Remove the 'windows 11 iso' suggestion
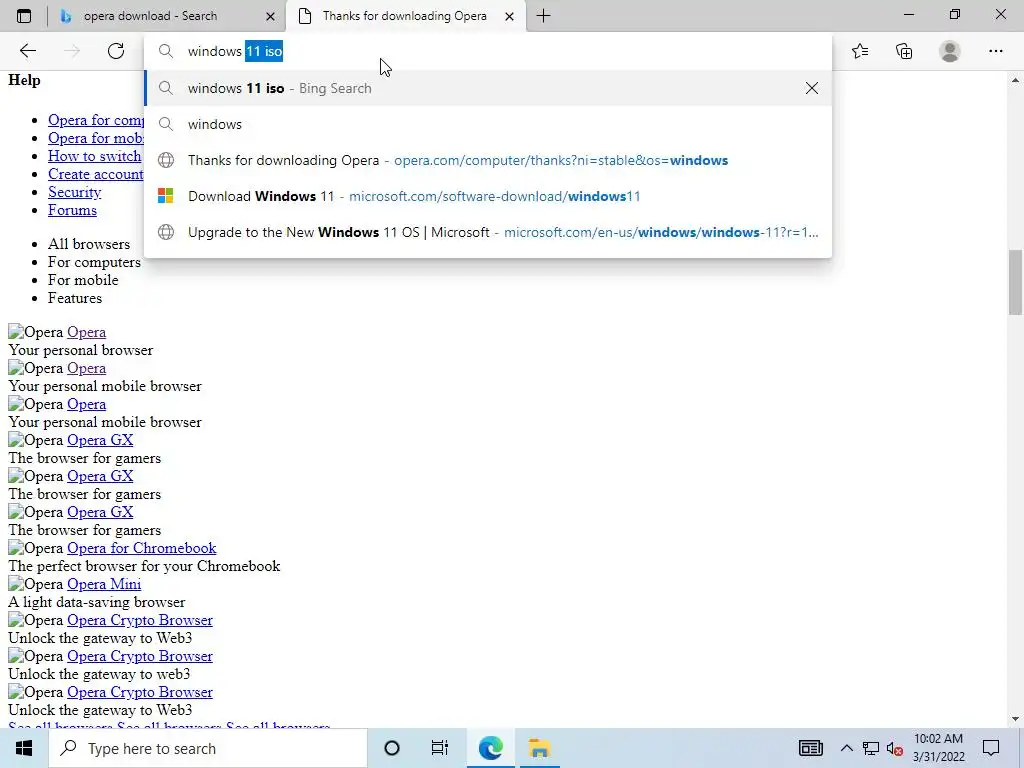 pyautogui.click(x=812, y=88)
